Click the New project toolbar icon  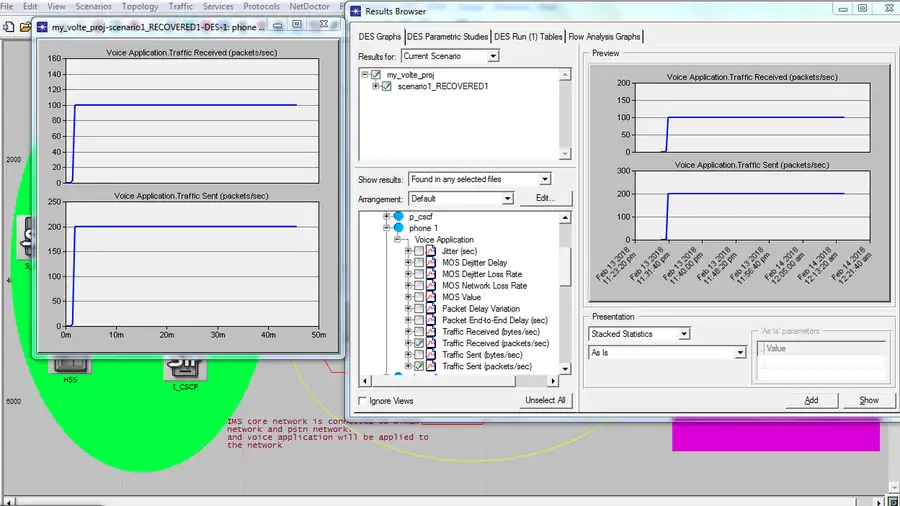tap(9, 26)
